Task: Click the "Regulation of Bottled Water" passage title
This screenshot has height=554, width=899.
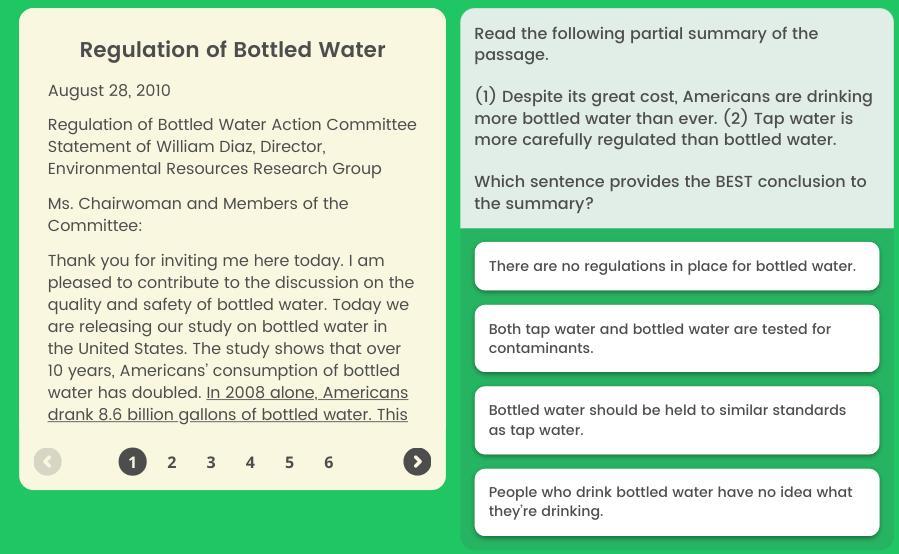Action: 232,50
